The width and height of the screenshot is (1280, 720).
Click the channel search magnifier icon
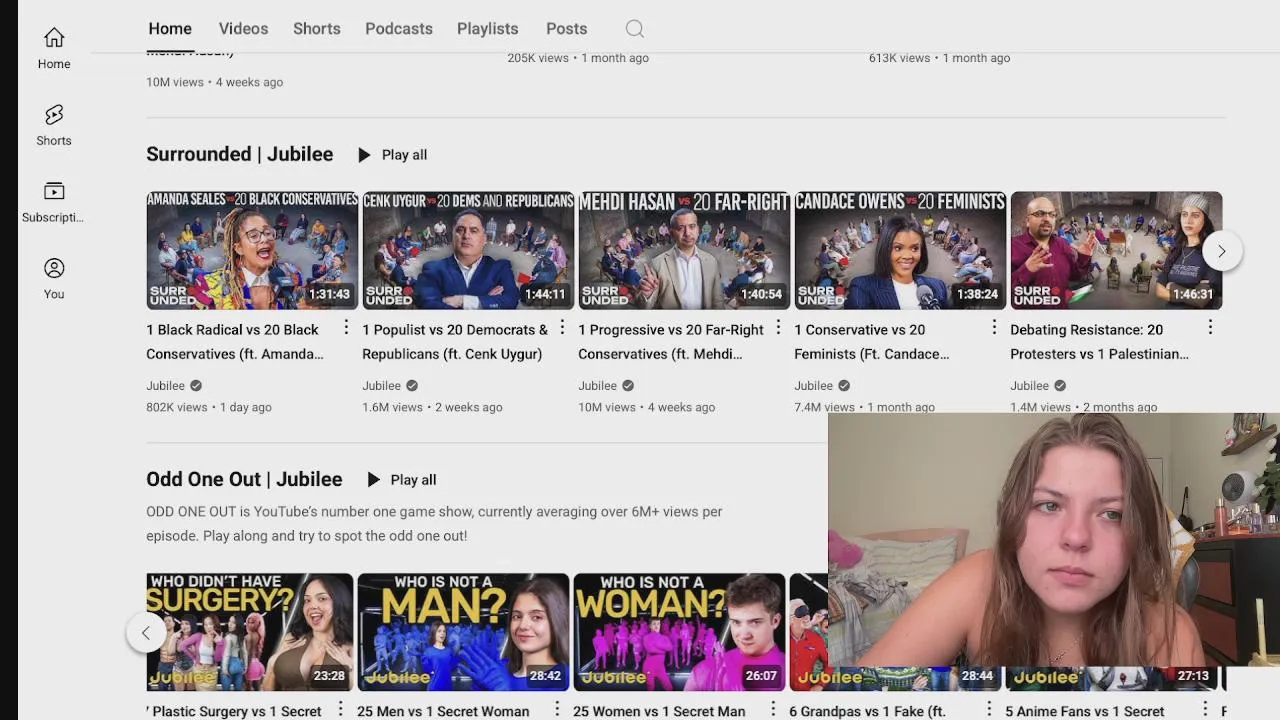click(x=635, y=29)
